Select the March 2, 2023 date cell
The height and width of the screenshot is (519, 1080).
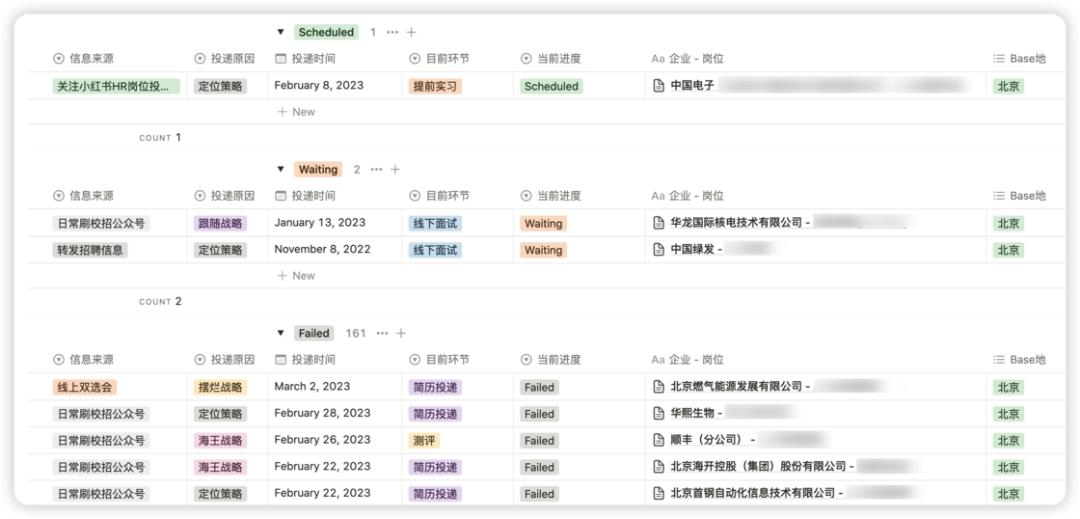[312, 387]
